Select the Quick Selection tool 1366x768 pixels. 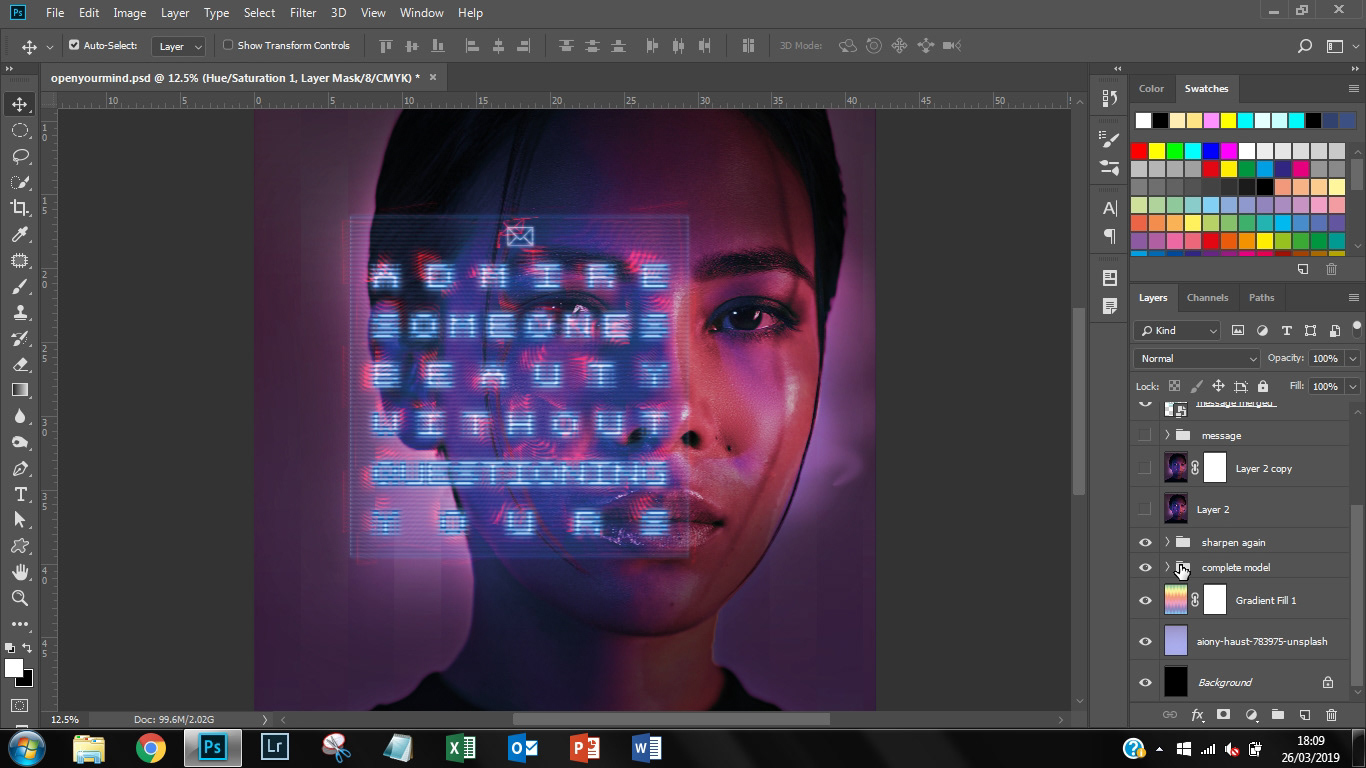pyautogui.click(x=19, y=182)
